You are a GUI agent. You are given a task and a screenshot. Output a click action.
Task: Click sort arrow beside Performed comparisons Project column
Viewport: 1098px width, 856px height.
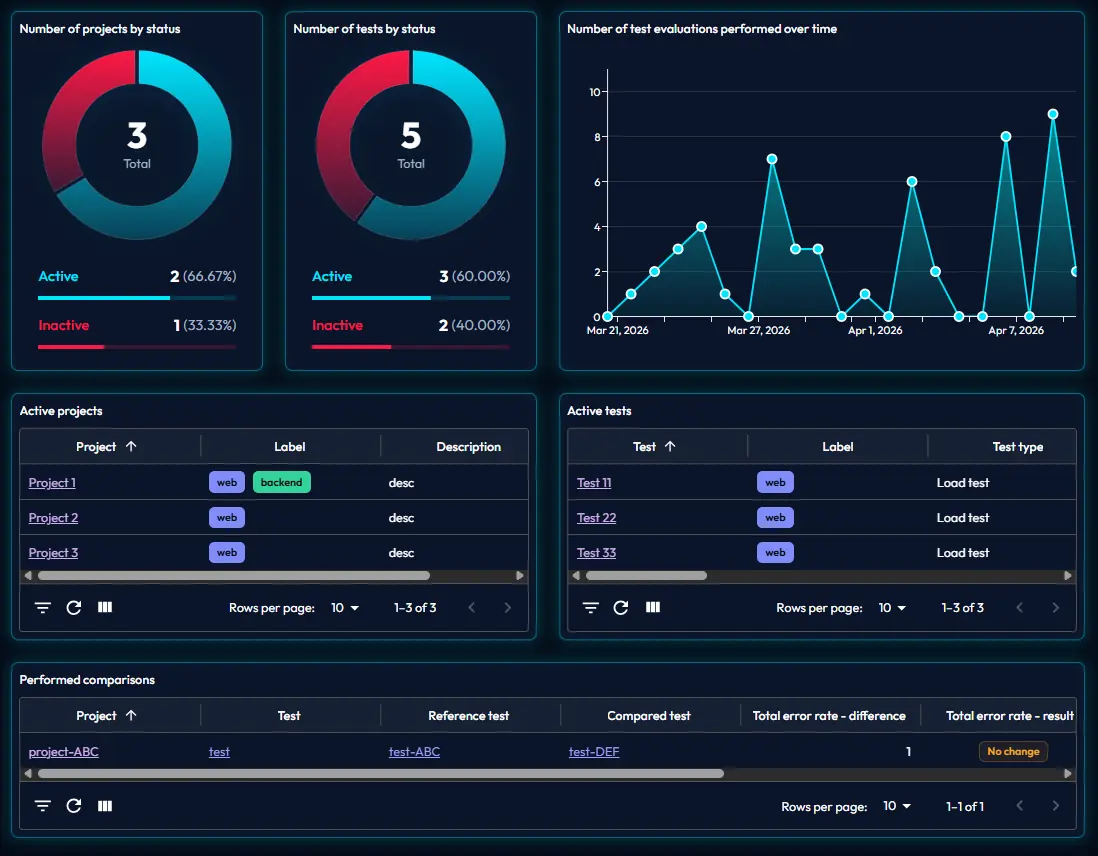point(131,715)
